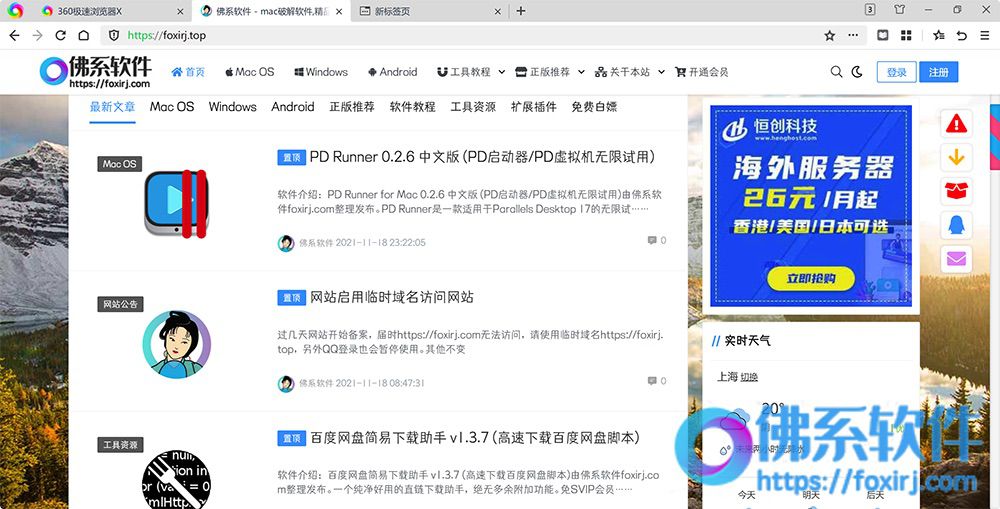Reload the page with refresh icon
The height and width of the screenshot is (509, 1000).
(x=61, y=36)
